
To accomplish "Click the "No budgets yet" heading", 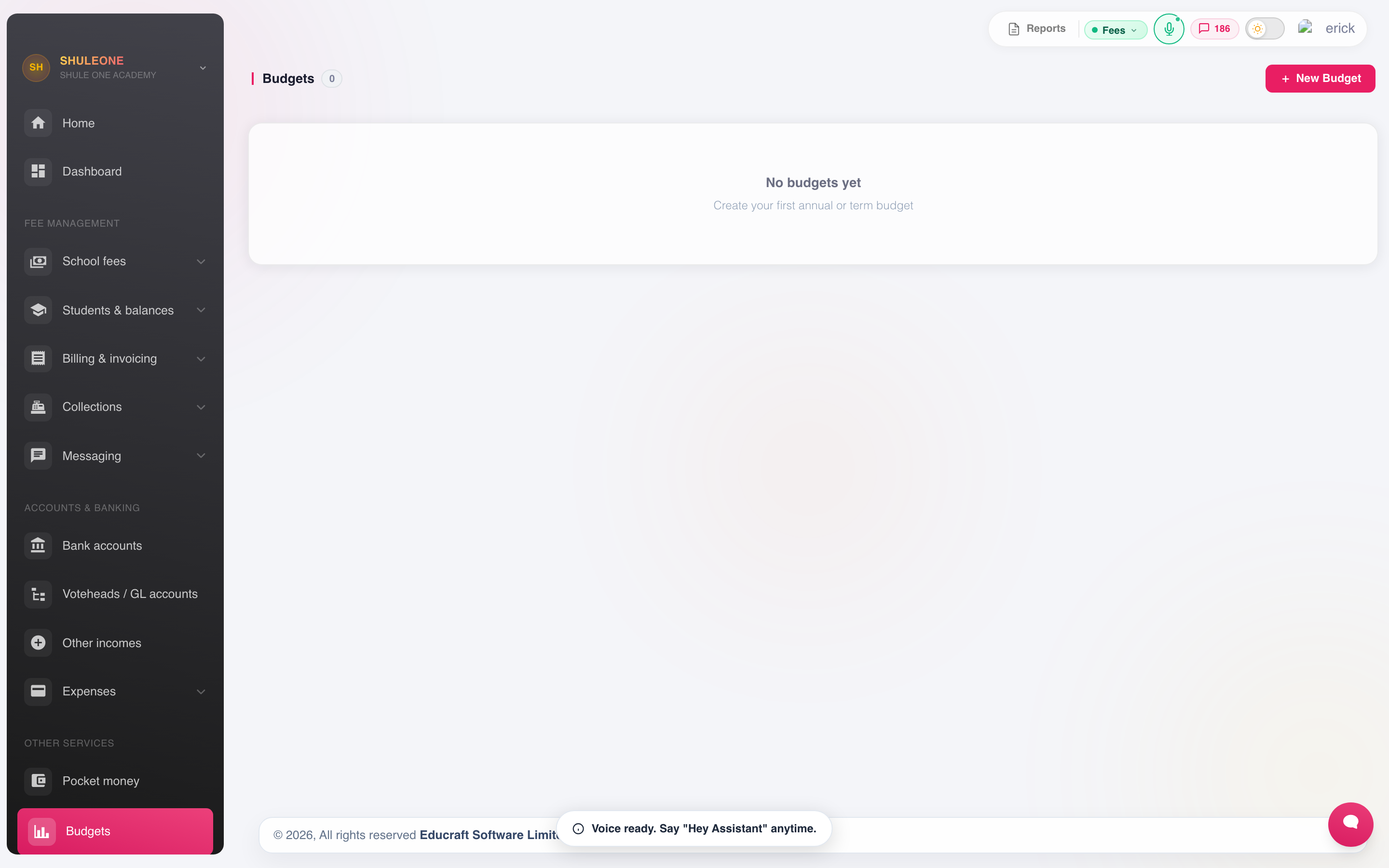I will [813, 183].
